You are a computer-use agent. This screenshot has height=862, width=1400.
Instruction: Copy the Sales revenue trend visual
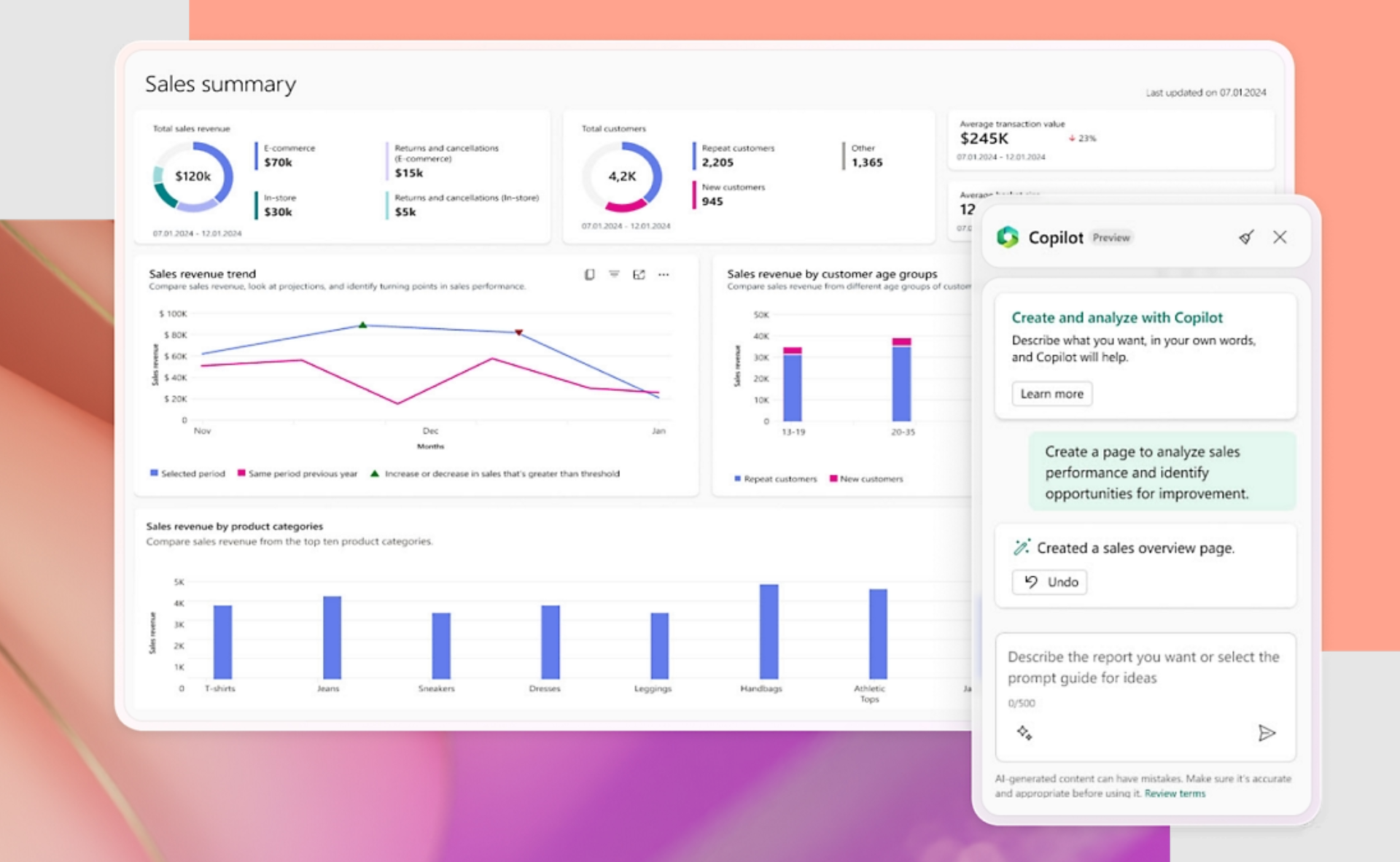[590, 275]
